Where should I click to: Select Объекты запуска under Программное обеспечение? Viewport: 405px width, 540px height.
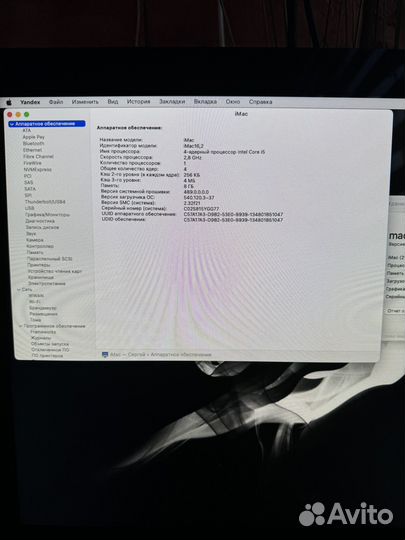coord(50,344)
